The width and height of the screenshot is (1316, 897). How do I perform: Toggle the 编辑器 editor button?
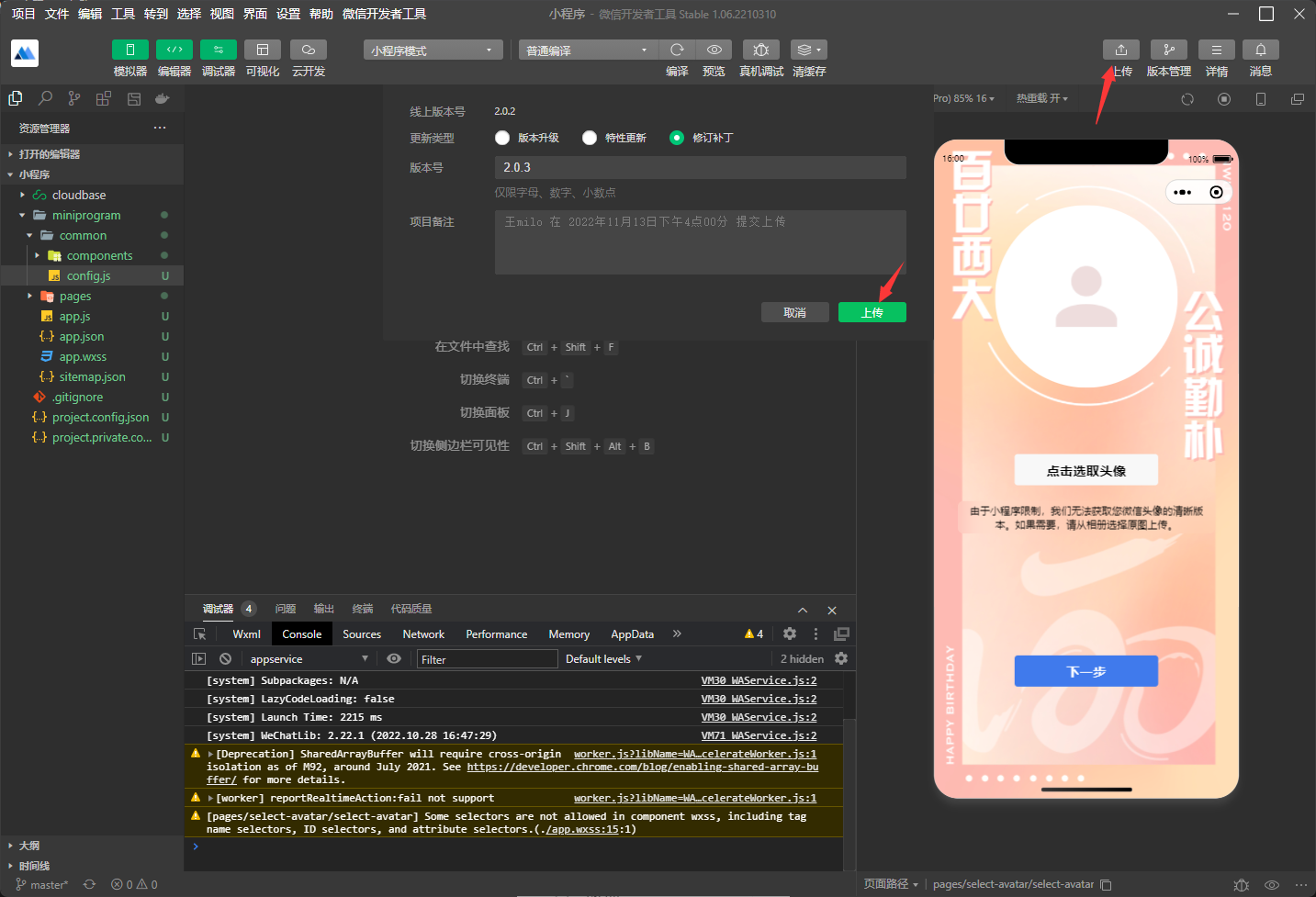click(174, 50)
